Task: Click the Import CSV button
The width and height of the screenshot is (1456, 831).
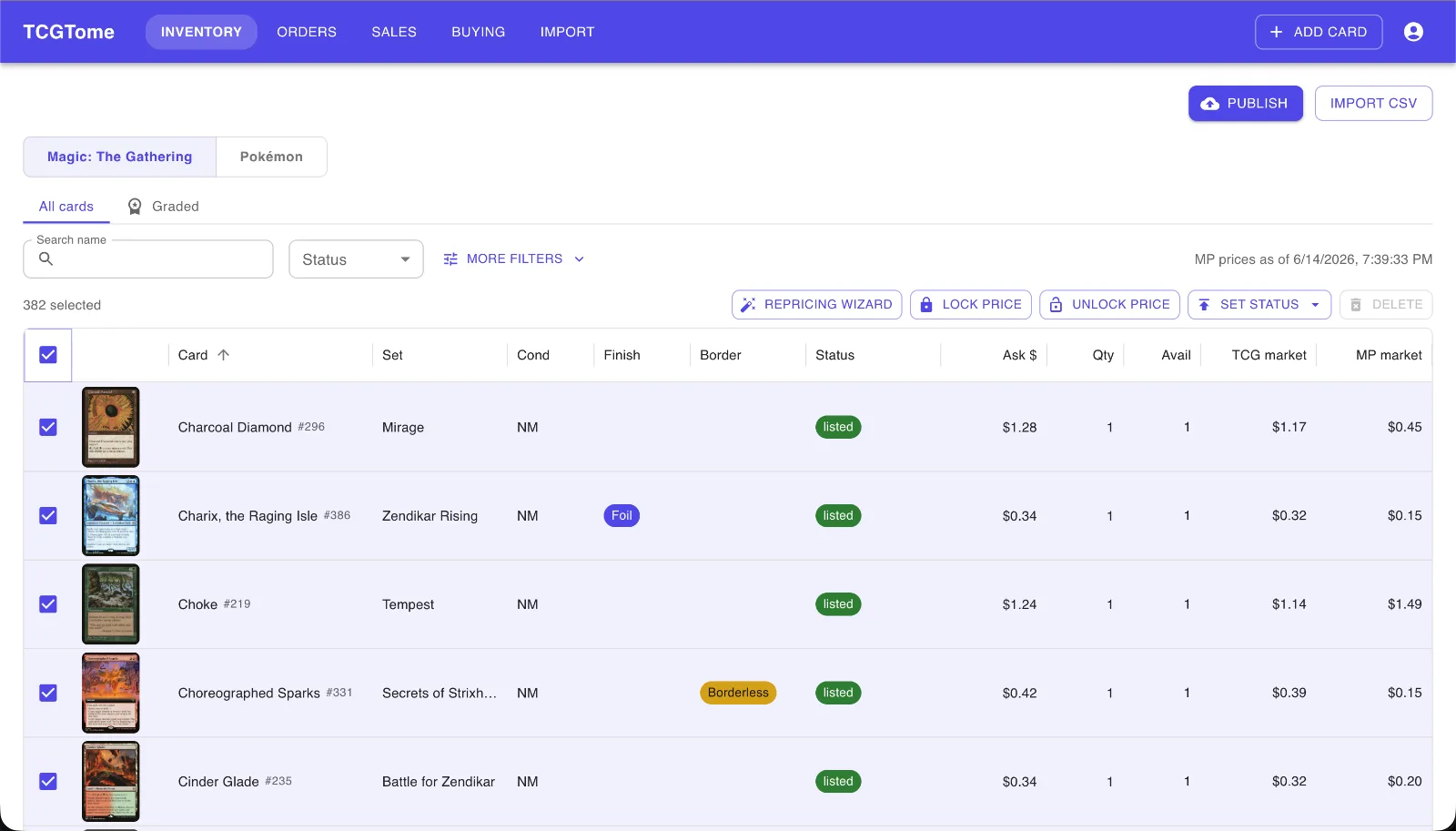Action: point(1373,104)
